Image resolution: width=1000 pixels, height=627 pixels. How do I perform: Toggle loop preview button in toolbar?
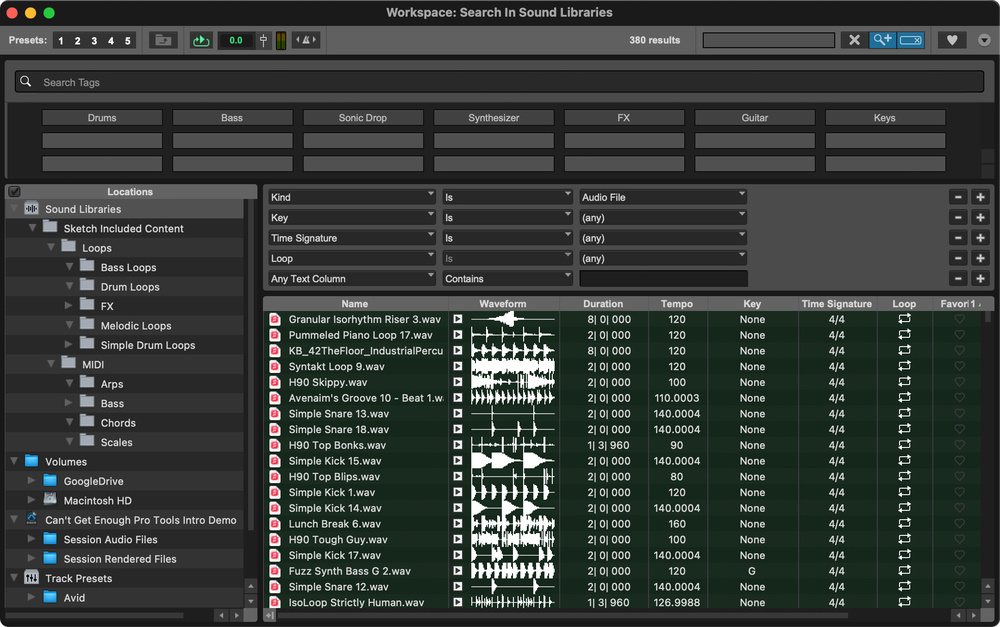click(201, 40)
